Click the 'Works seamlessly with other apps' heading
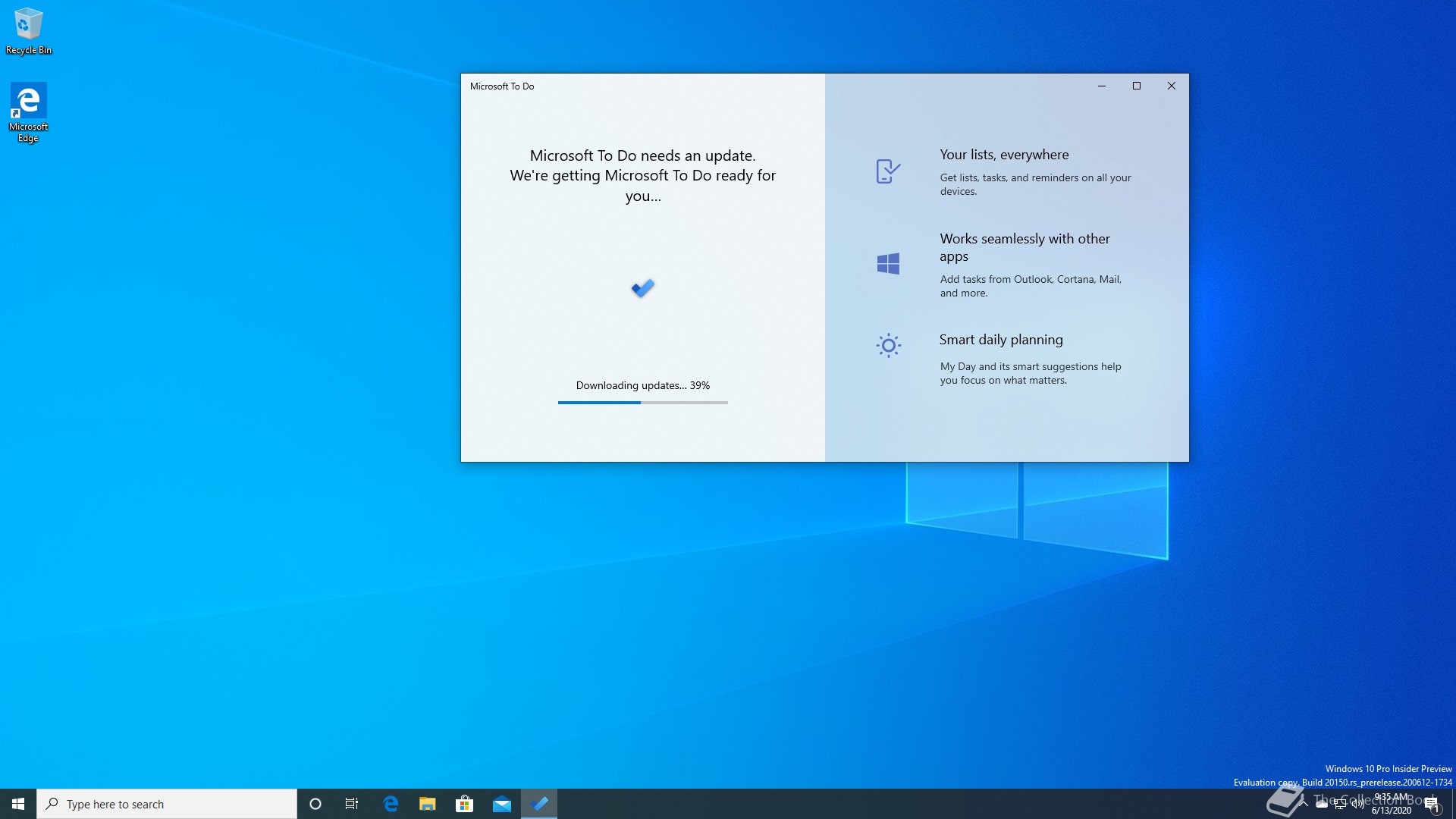This screenshot has height=819, width=1456. [1025, 247]
